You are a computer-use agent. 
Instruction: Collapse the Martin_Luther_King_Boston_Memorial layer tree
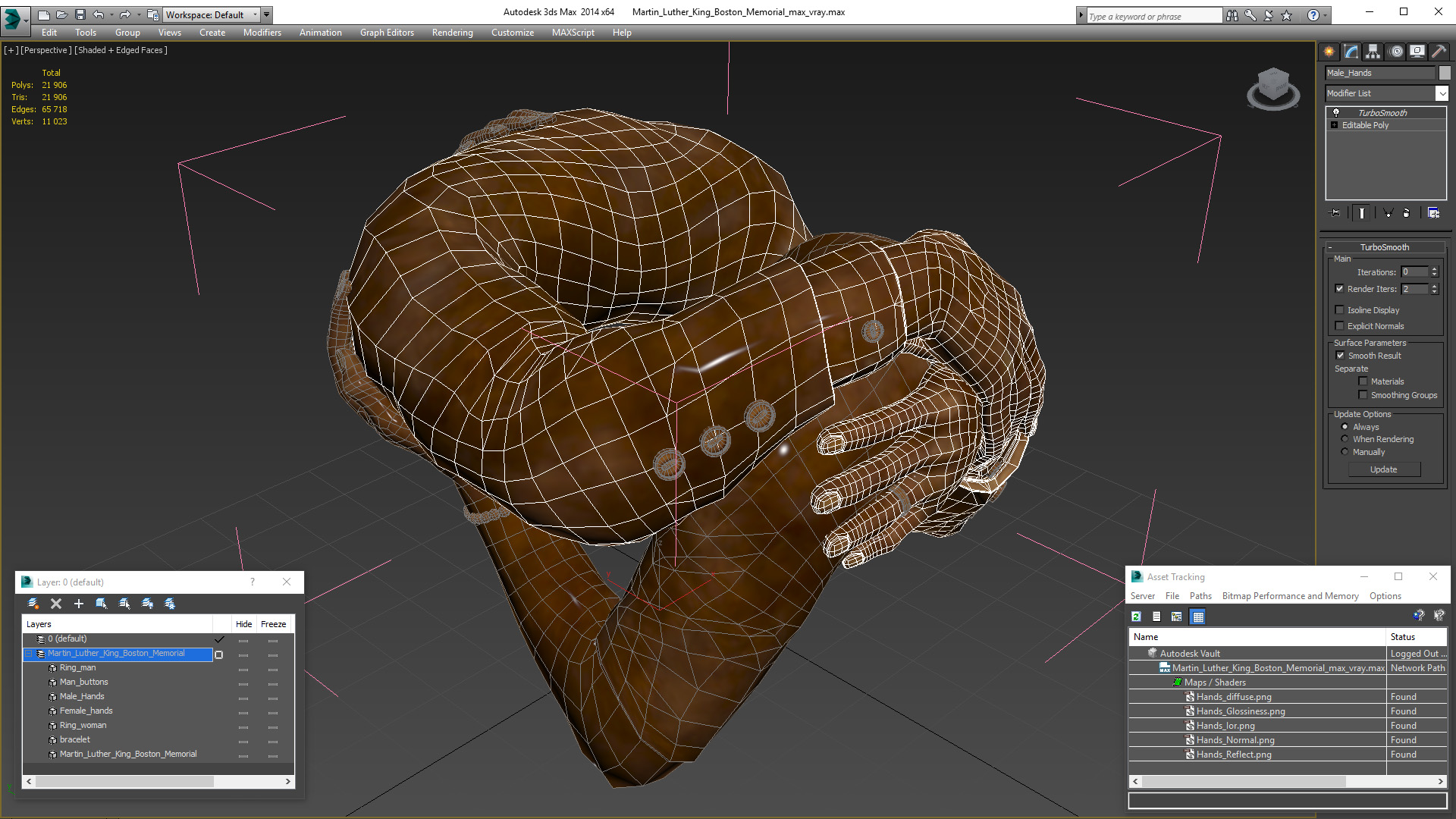(x=29, y=654)
